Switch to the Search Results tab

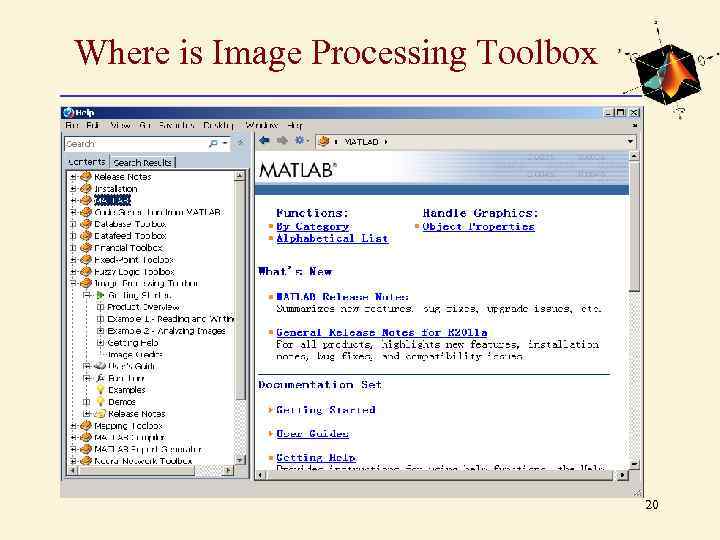[x=142, y=163]
